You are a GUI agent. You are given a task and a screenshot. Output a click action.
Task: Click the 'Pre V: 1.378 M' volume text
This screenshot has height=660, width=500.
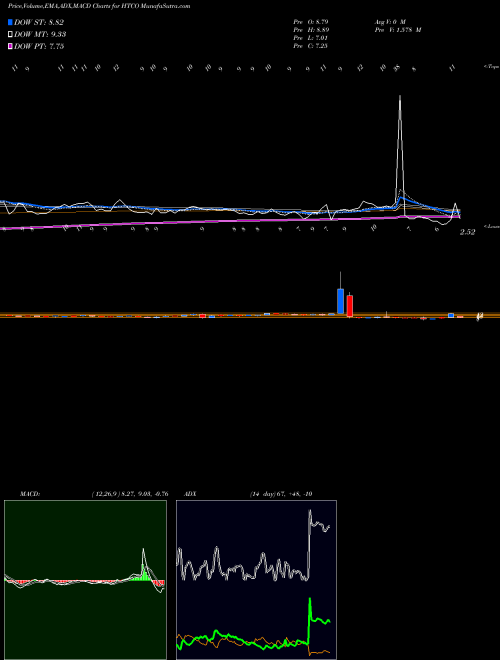tap(398, 30)
